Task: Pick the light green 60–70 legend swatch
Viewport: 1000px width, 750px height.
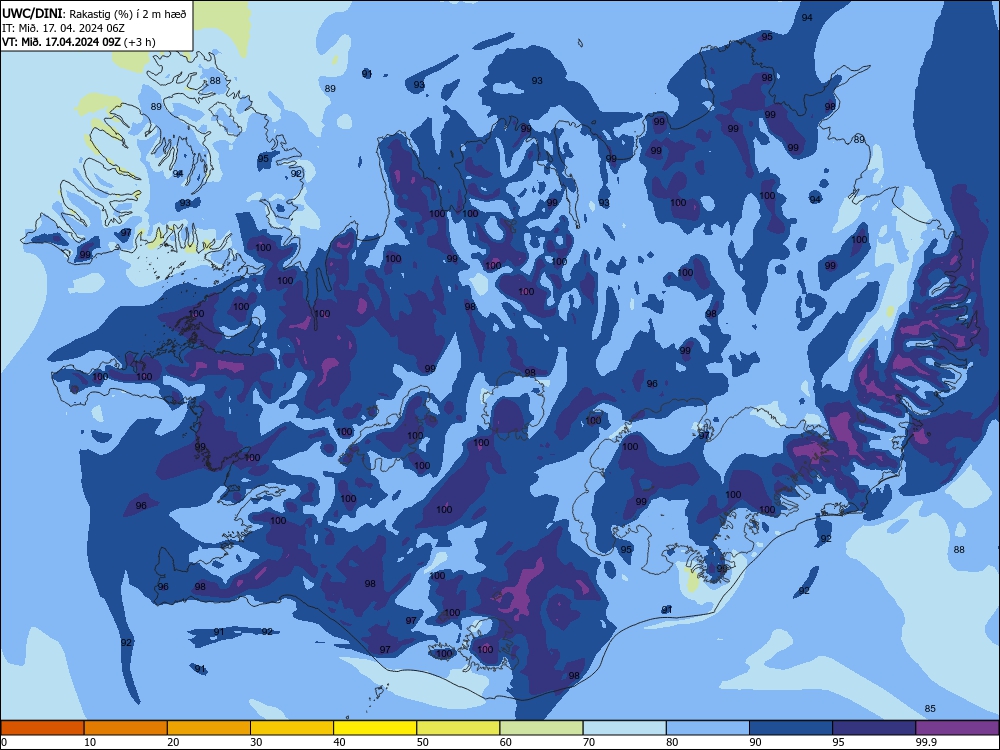Action: [x=541, y=728]
